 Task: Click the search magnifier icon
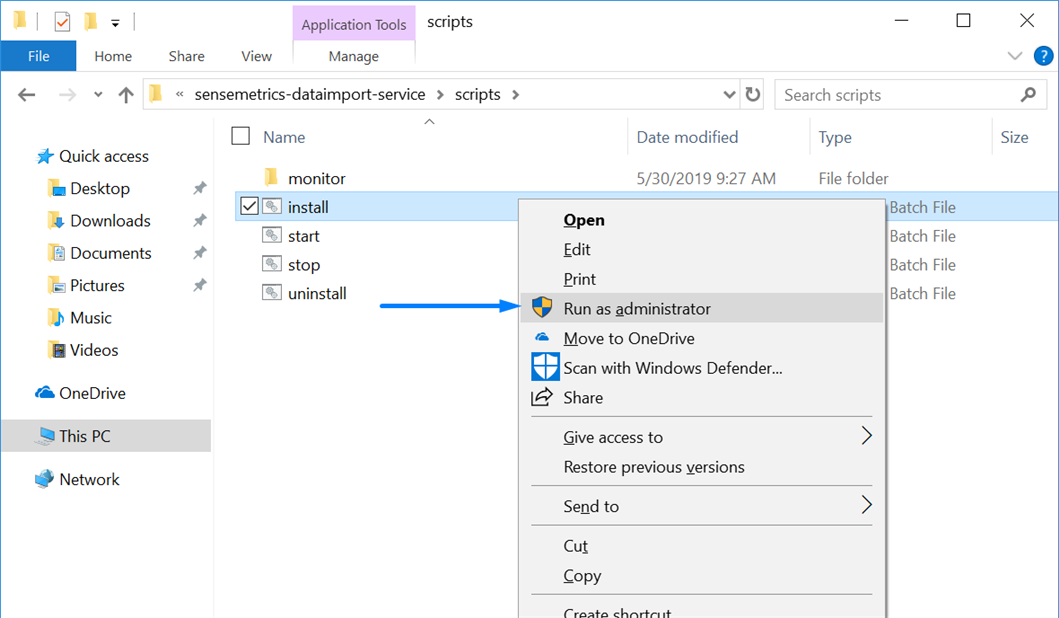1028,95
